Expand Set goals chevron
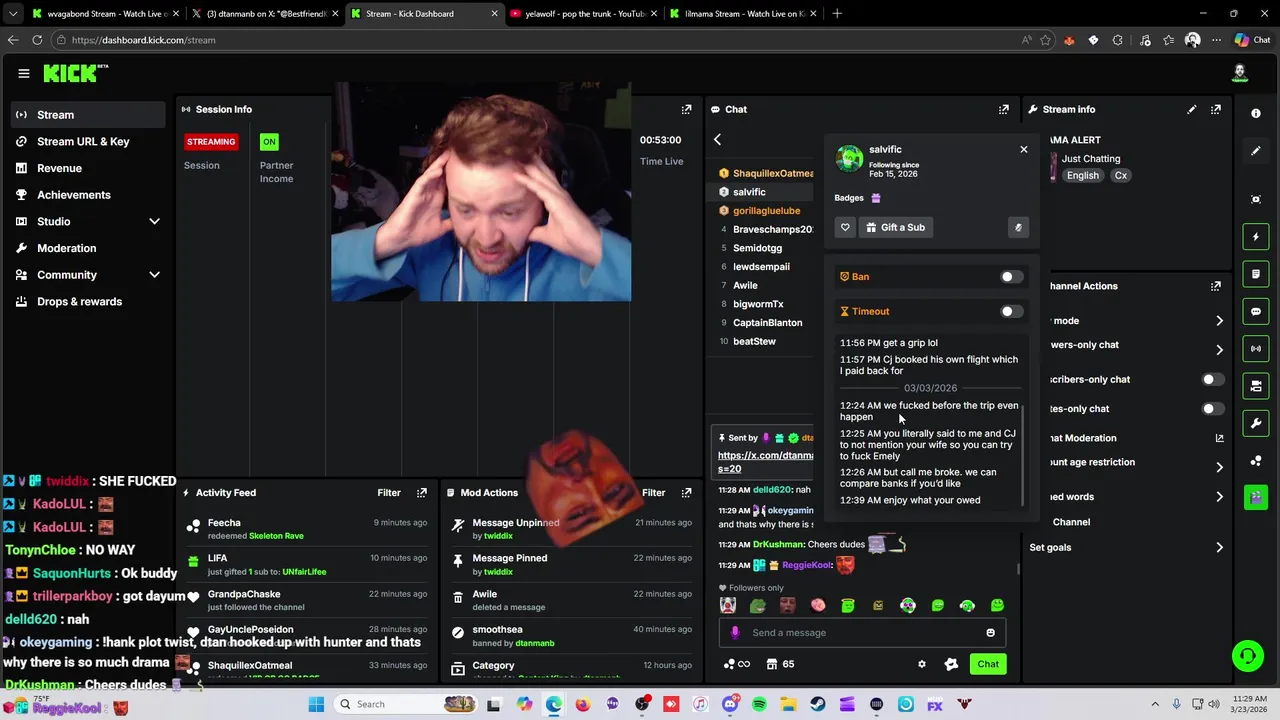This screenshot has width=1280, height=720. [1219, 548]
